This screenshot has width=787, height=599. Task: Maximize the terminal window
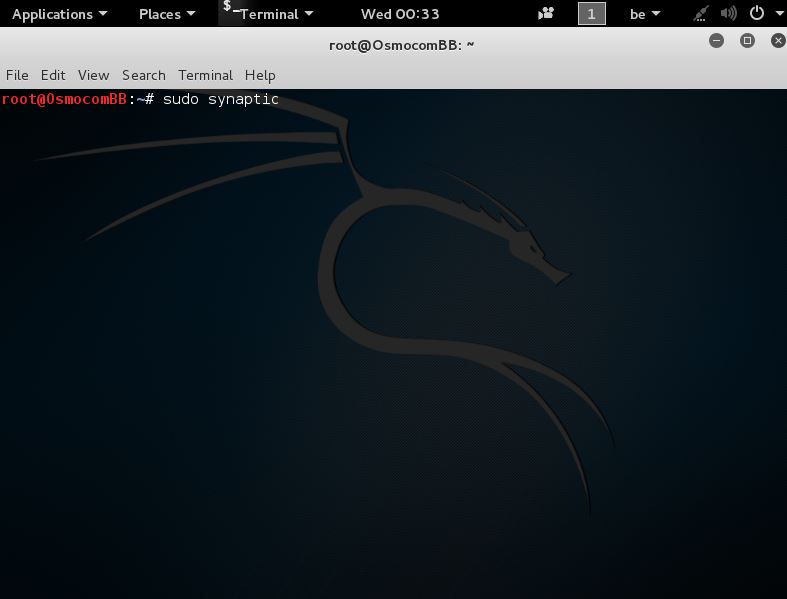click(x=747, y=41)
